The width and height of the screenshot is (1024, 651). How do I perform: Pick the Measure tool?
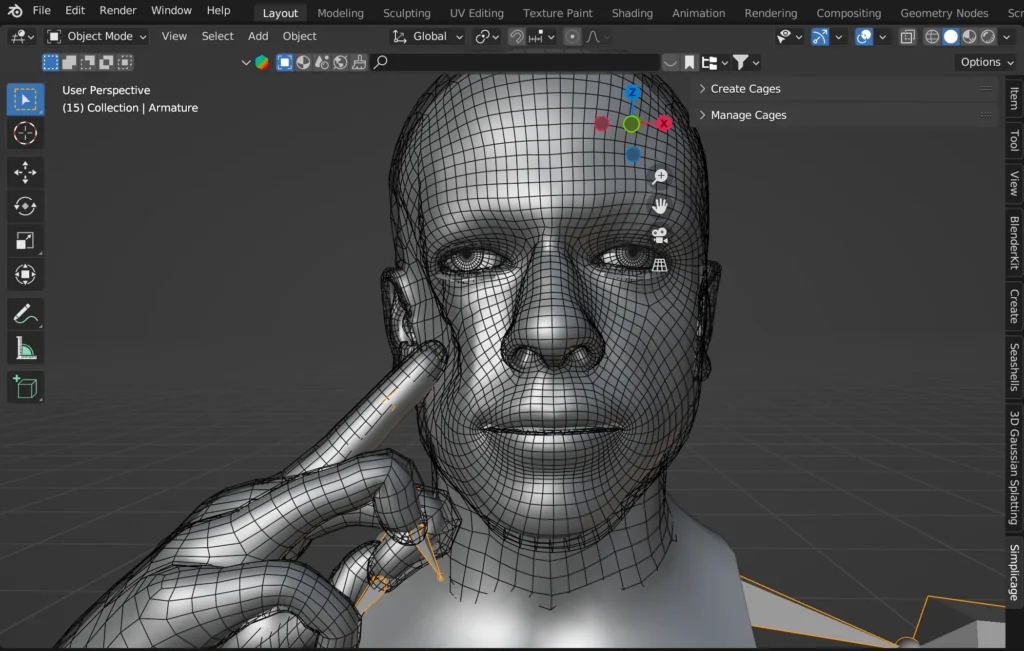click(25, 348)
